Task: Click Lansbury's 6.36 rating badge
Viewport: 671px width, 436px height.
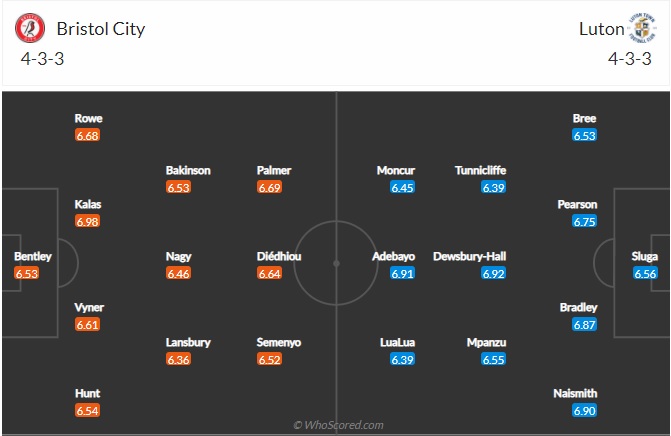Action: click(x=178, y=359)
